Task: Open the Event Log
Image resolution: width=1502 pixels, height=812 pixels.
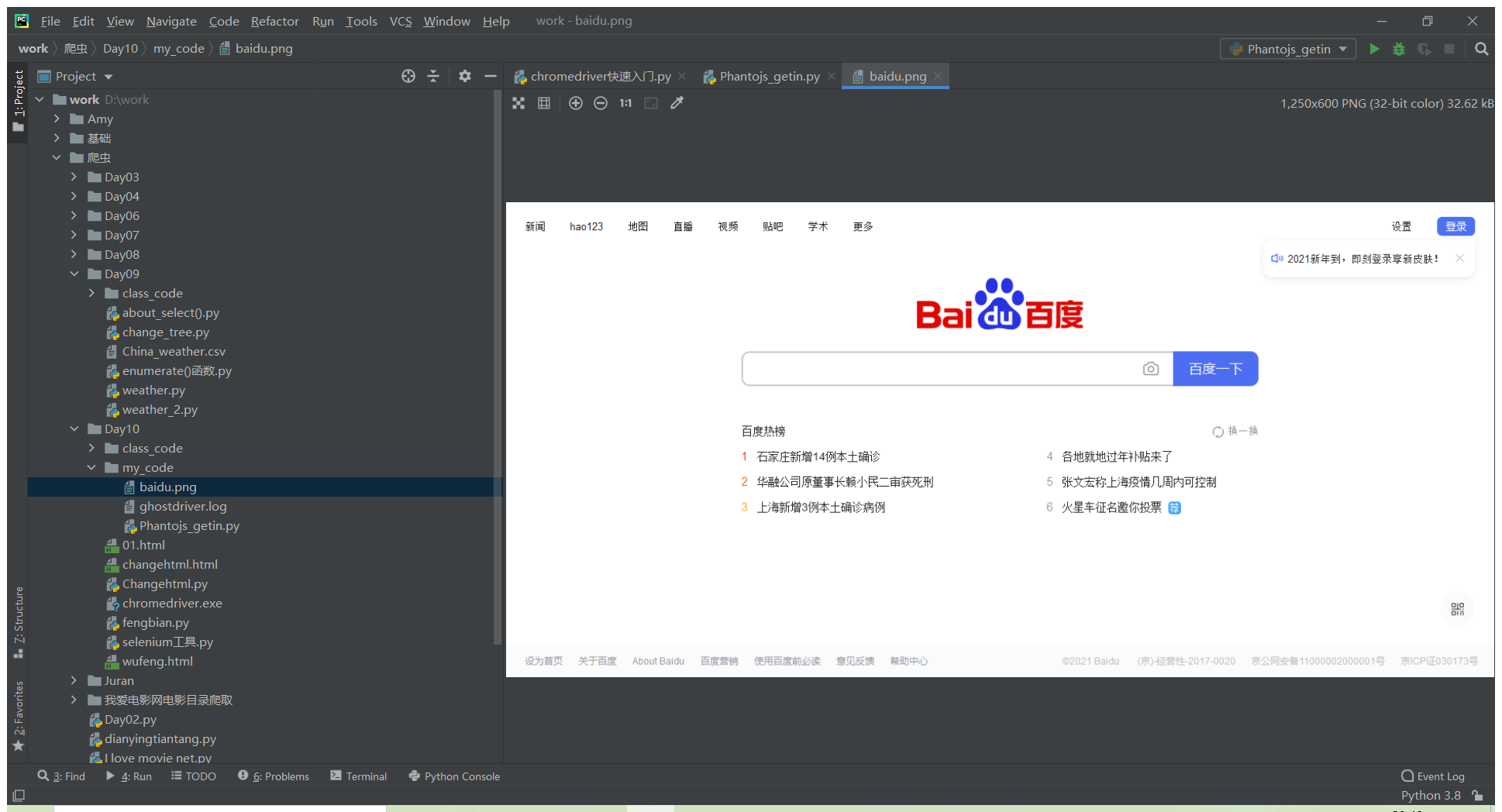Action: point(1433,776)
